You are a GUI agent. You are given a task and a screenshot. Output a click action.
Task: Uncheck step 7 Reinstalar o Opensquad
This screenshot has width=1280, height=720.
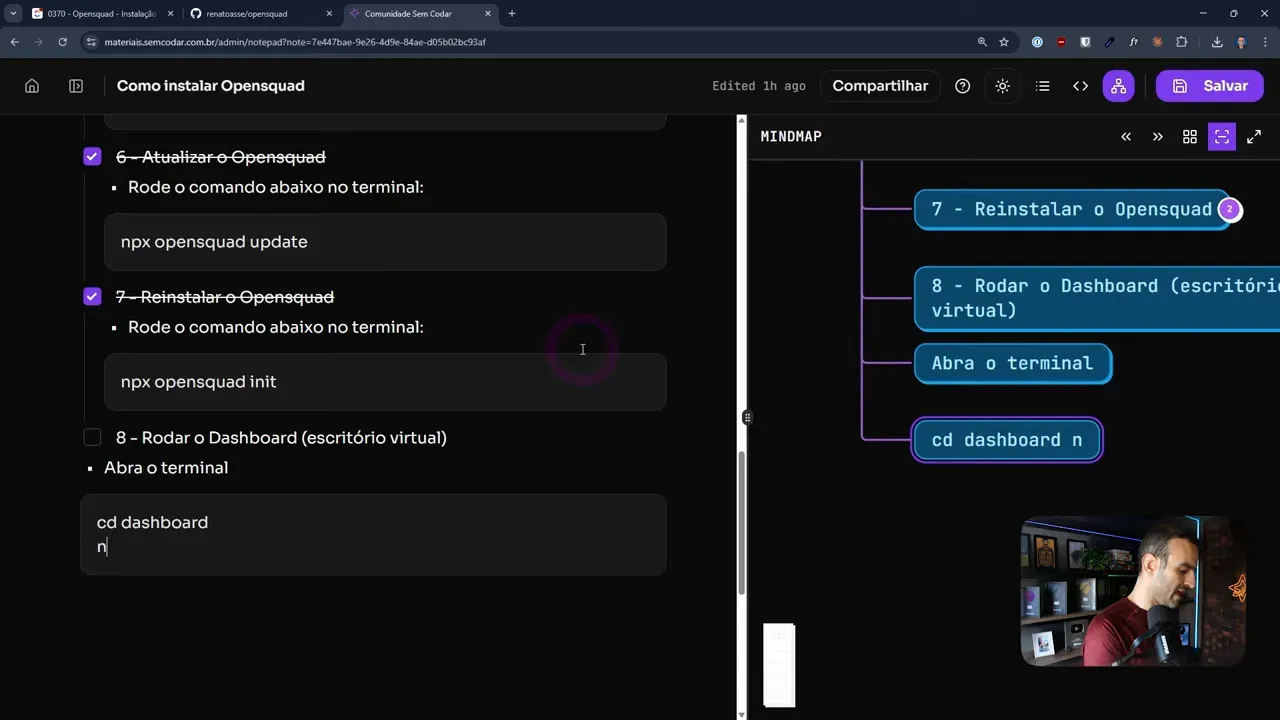[92, 296]
